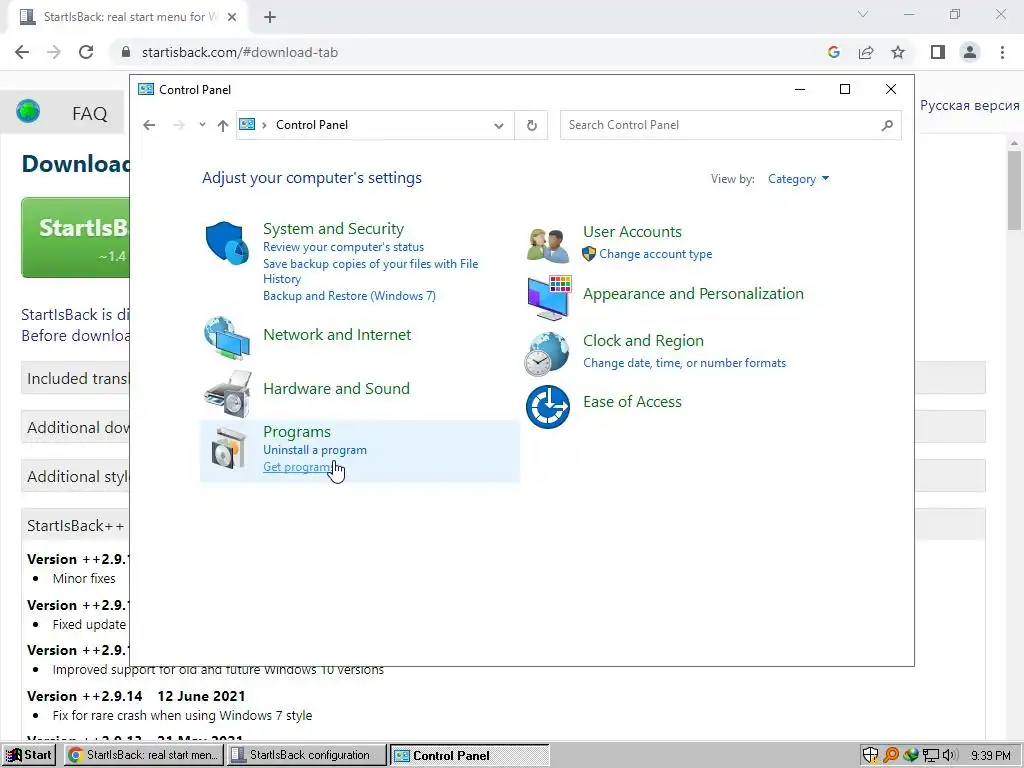Open Hardware and Sound category

click(x=336, y=389)
